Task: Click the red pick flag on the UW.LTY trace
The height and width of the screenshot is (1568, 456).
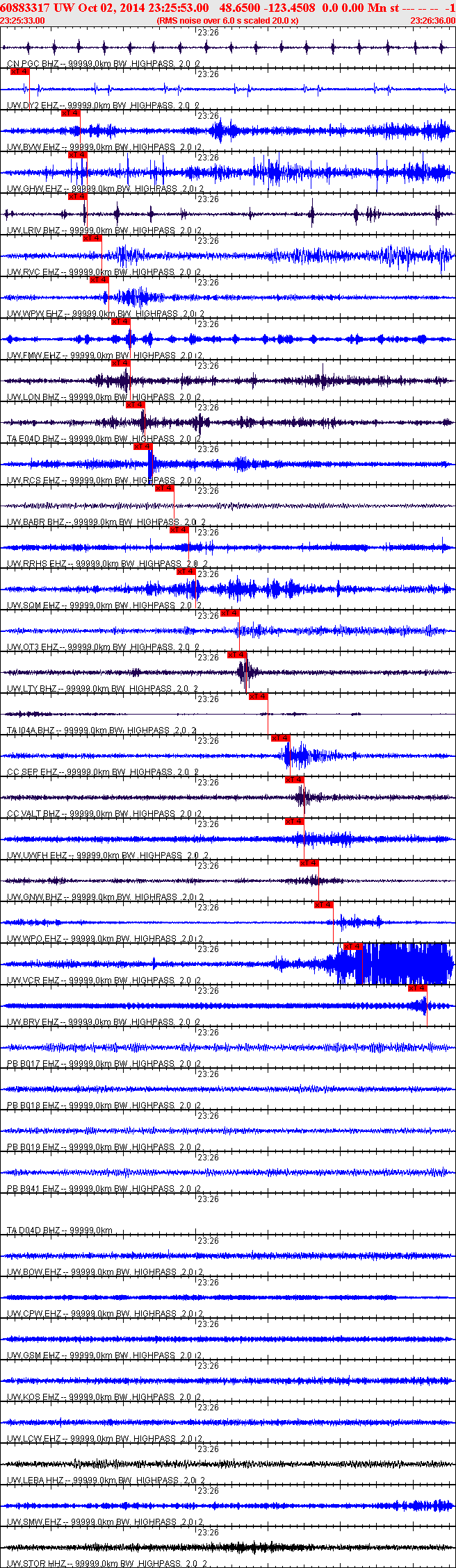Action: (238, 655)
